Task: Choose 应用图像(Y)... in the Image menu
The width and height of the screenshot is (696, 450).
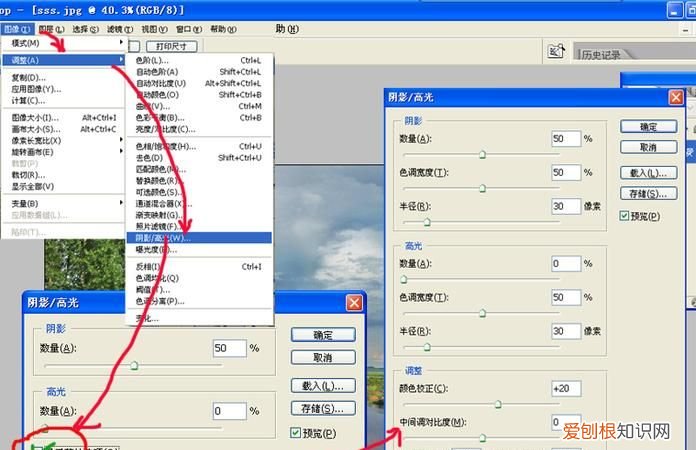Action: [x=63, y=89]
